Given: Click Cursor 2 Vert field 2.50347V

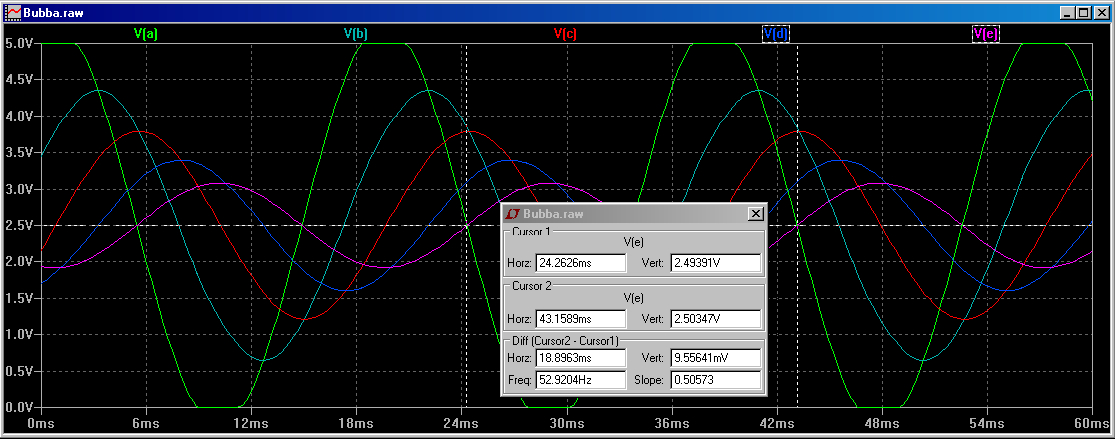Looking at the screenshot, I should [x=715, y=317].
